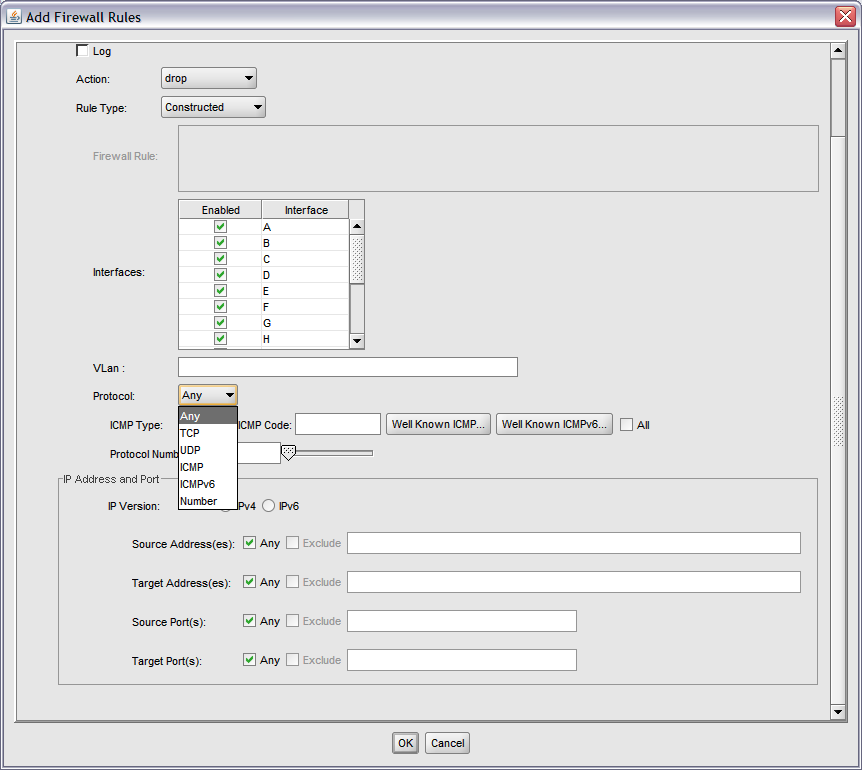The height and width of the screenshot is (770, 862).
Task: Open Well Known ICMP list
Action: (439, 424)
